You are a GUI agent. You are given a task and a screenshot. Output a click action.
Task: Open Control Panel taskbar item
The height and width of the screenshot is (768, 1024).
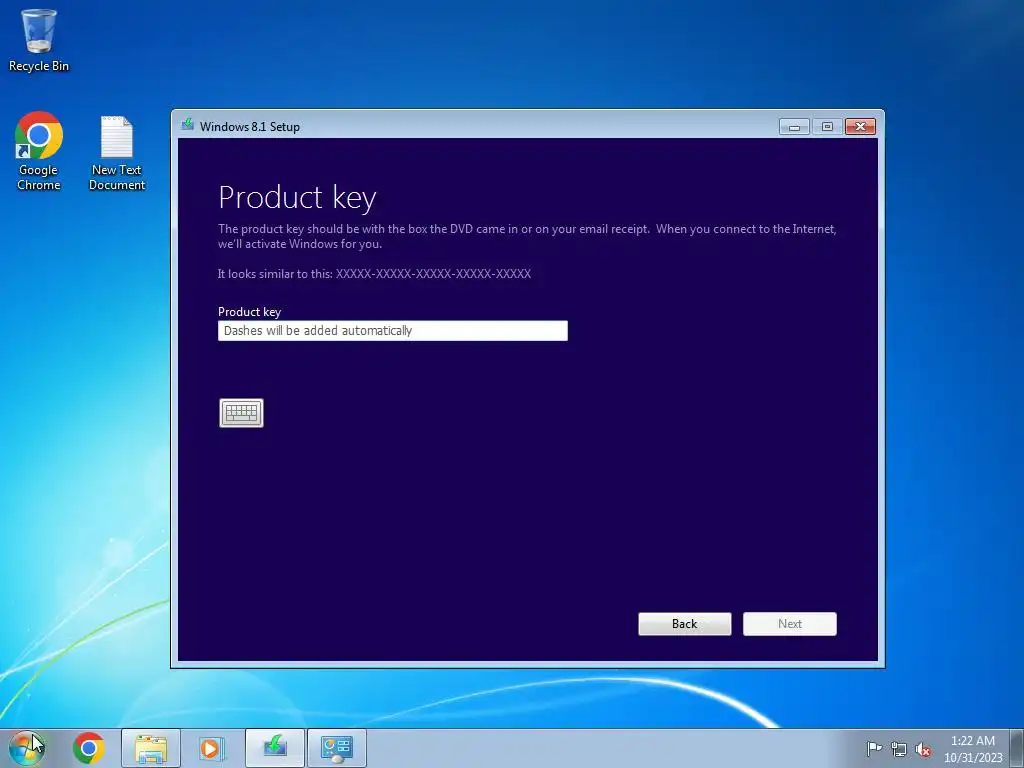pos(337,748)
